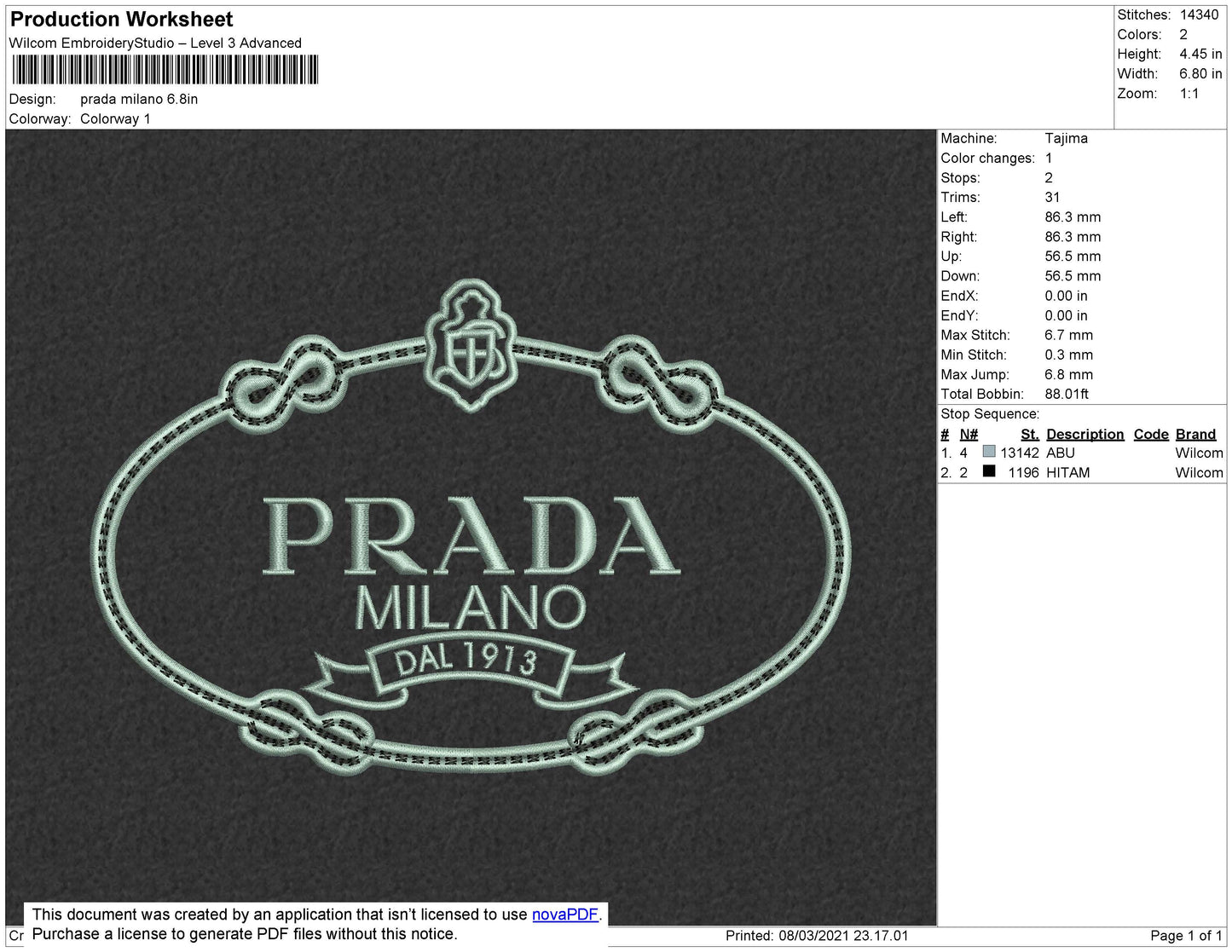
Task: Click the Brand column header
Action: 1195,434
